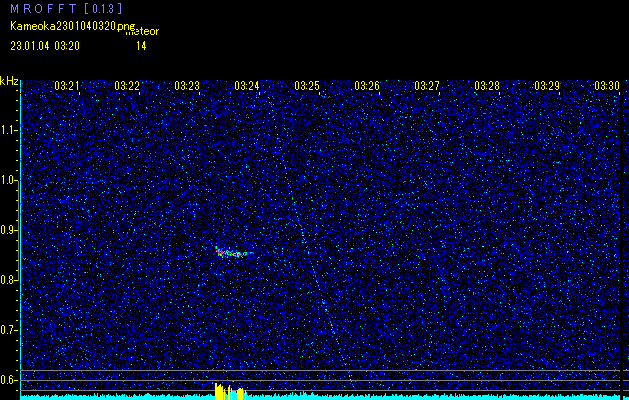The width and height of the screenshot is (629, 400).
Task: Select the Kameoka2301040320.png filename text
Action: coord(73,26)
